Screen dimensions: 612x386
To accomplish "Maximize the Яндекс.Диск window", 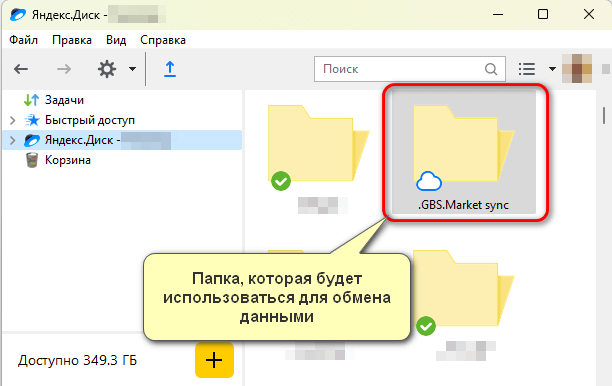I will click(543, 15).
